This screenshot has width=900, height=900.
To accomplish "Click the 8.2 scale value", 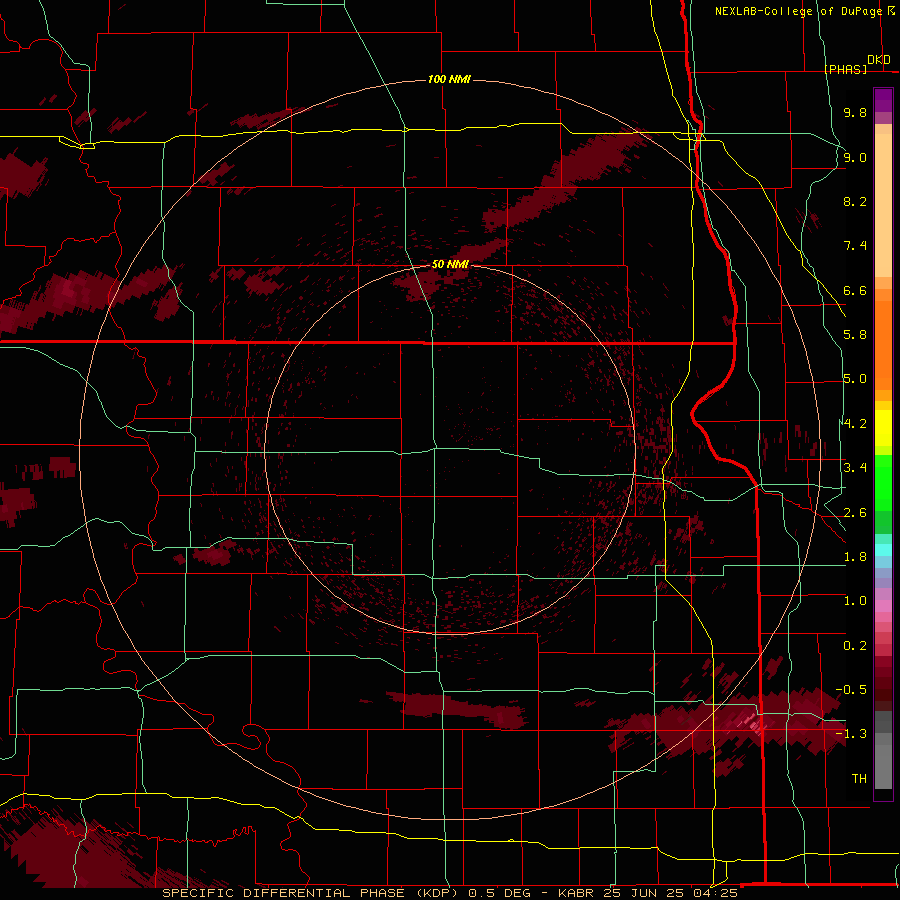I will click(x=855, y=201).
